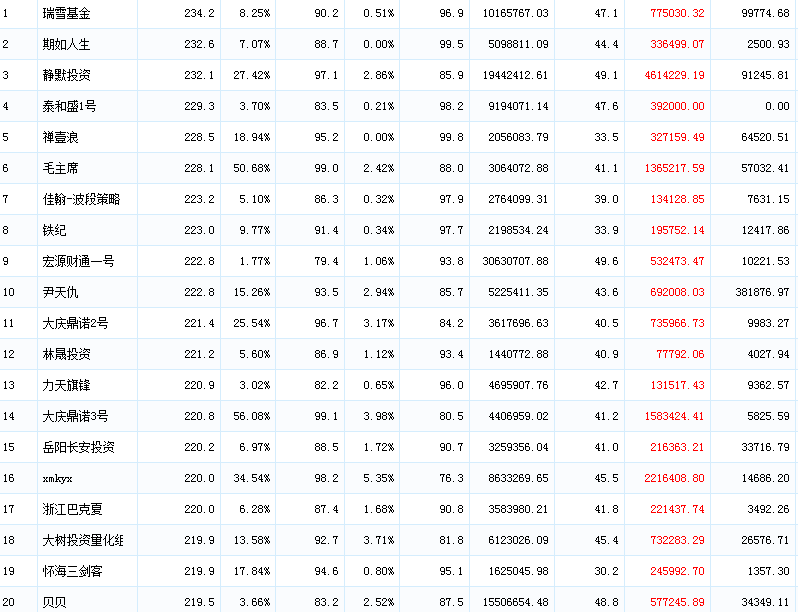Select the value 30.2 in 怀海三剑客 row
This screenshot has width=798, height=612.
[x=607, y=572]
